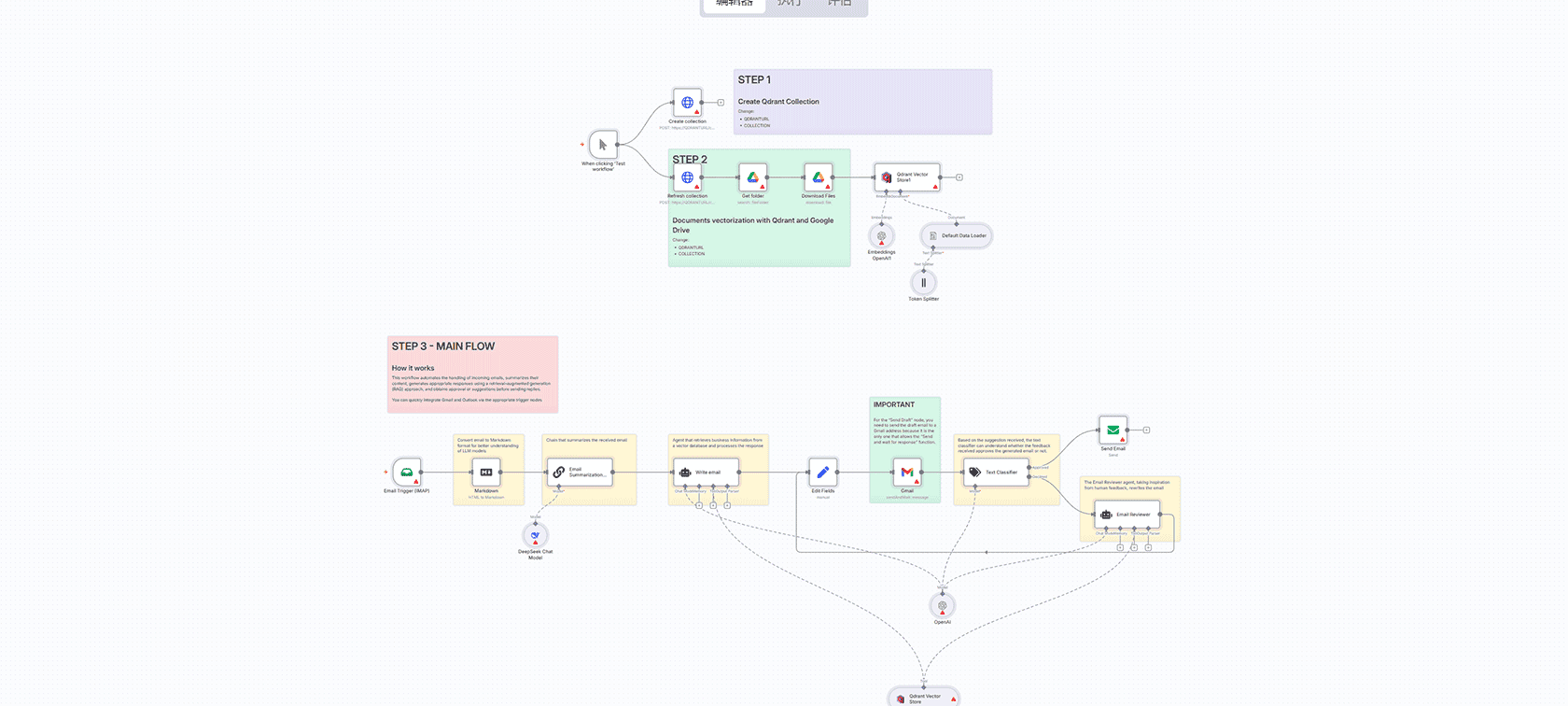Click the Embeddings OpenAI1 node
Image resolution: width=1568 pixels, height=706 pixels.
point(881,236)
